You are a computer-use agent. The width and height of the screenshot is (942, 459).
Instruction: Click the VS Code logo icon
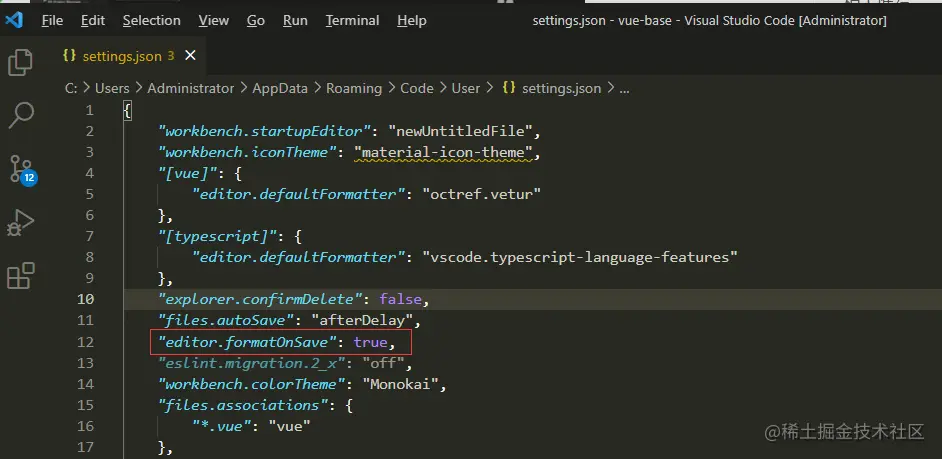click(x=14, y=20)
